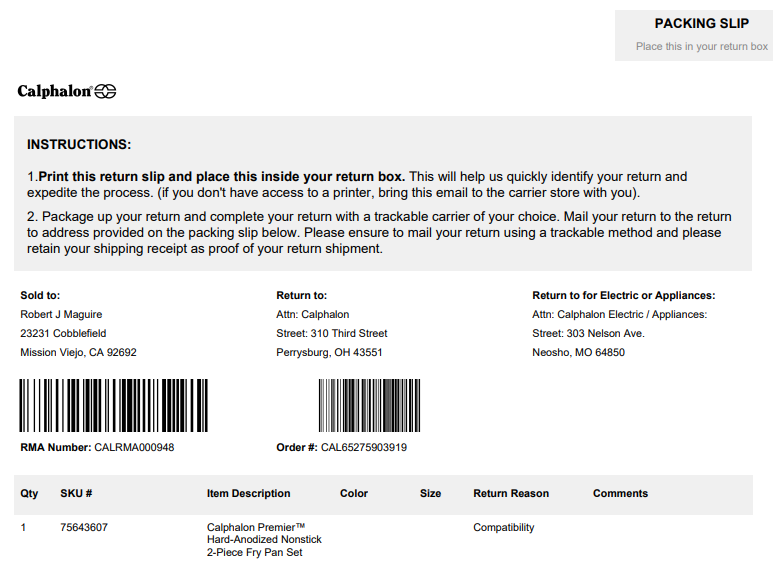
Task: Click the INSTRUCTIONS: heading
Action: 79,144
